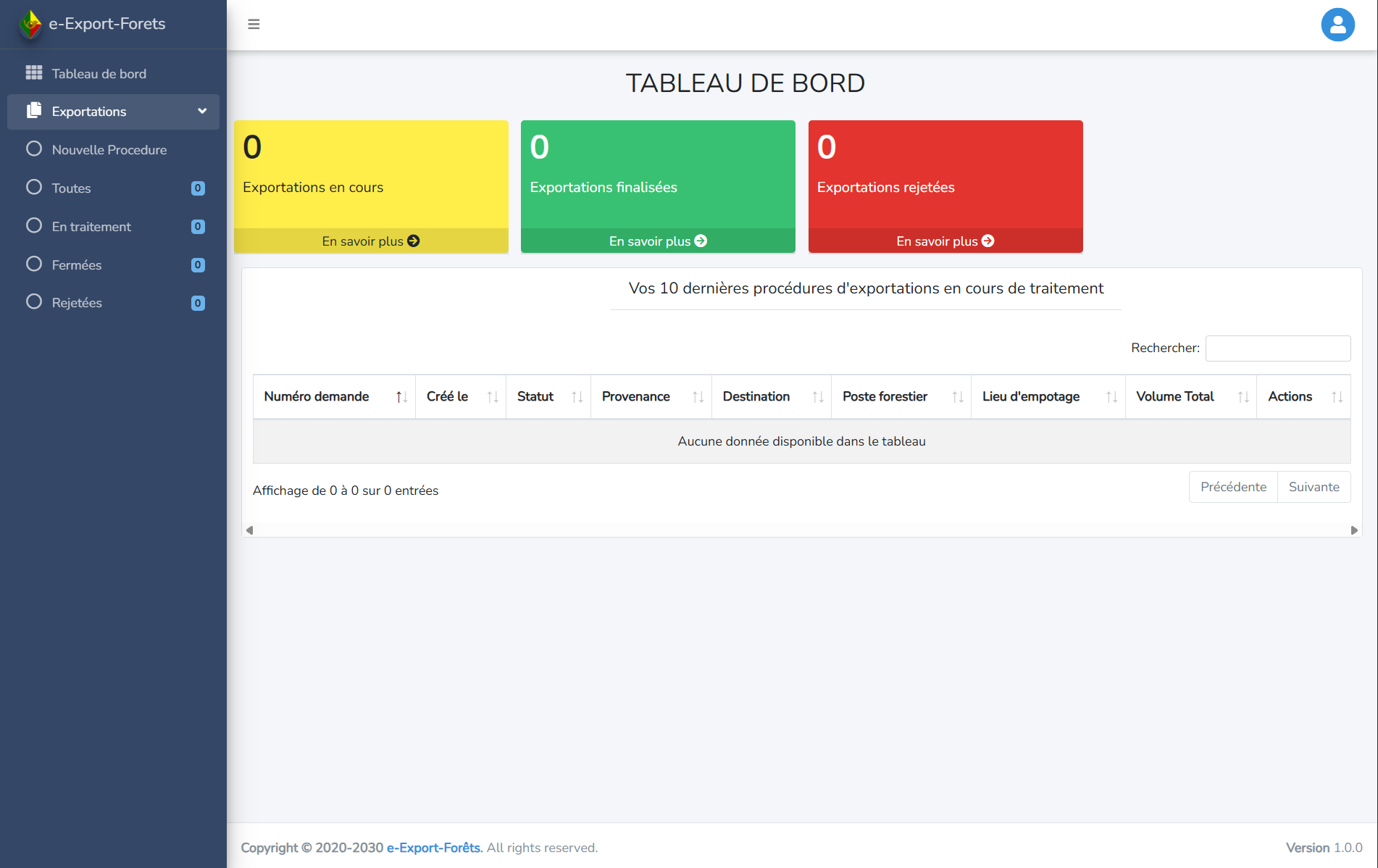Toggle the sidebar with the hamburger icon

coord(254,24)
